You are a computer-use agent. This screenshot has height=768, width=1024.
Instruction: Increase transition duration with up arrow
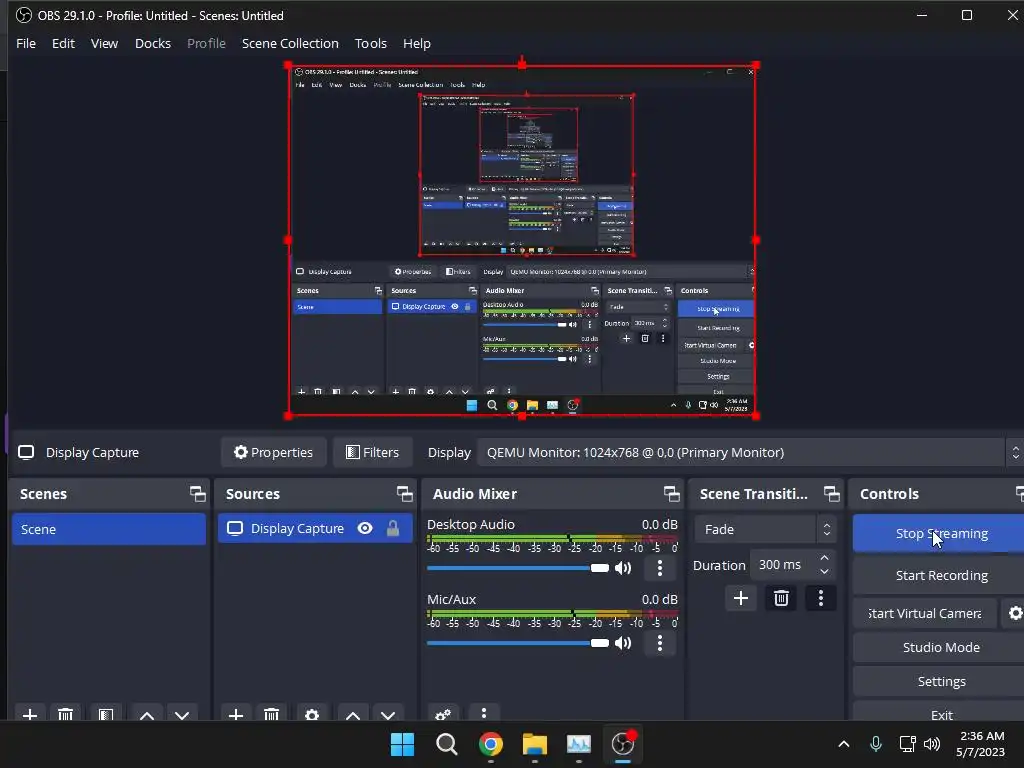(x=825, y=558)
